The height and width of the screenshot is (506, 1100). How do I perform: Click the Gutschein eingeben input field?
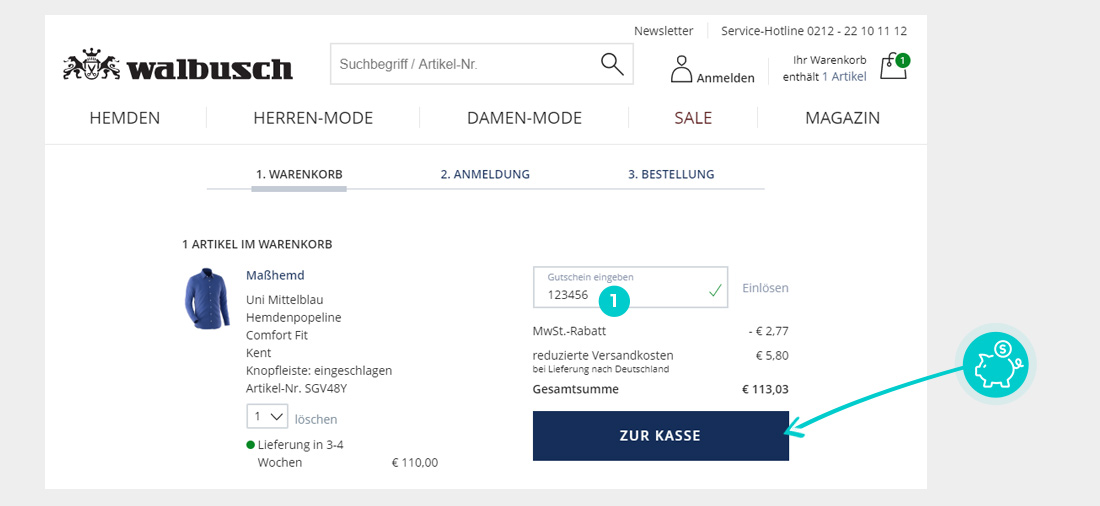pyautogui.click(x=620, y=289)
